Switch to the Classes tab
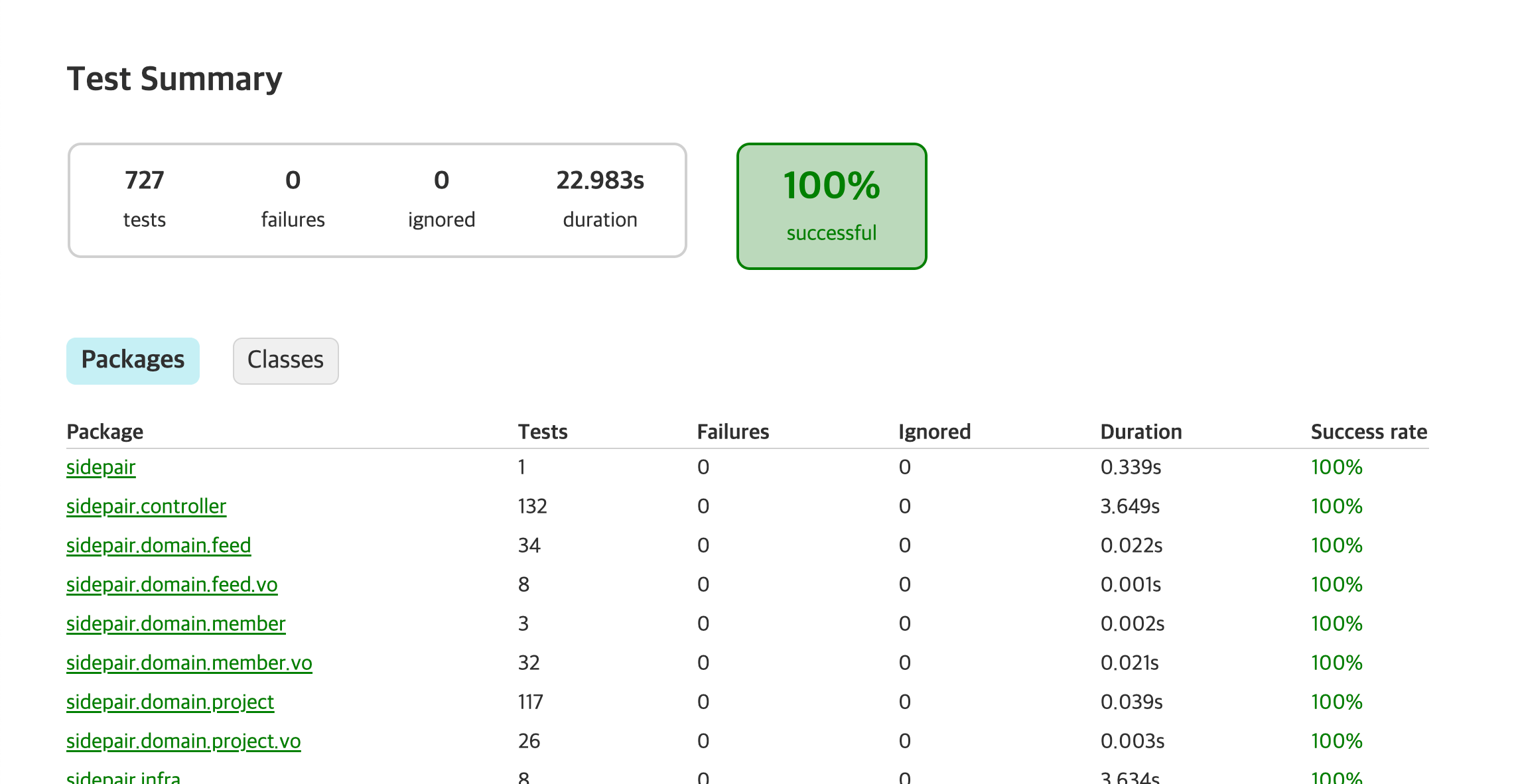Viewport: 1518px width, 784px height. pos(285,360)
